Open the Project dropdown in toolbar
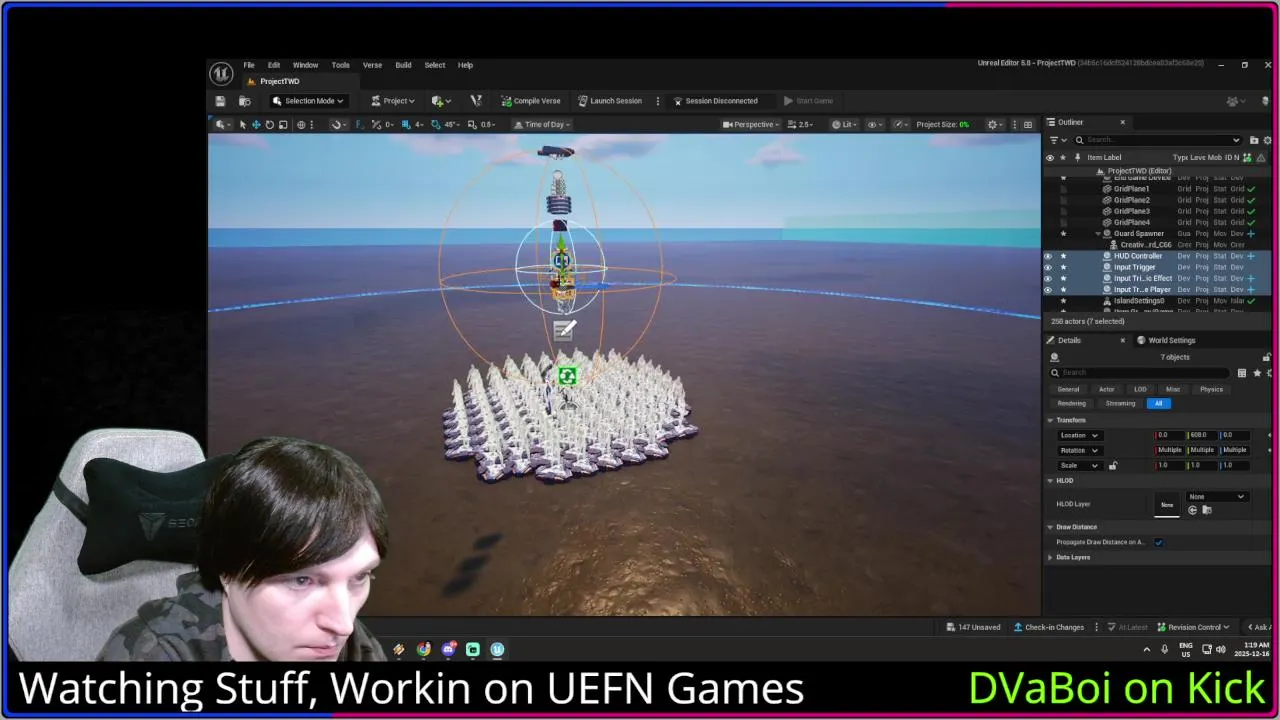 [x=391, y=101]
